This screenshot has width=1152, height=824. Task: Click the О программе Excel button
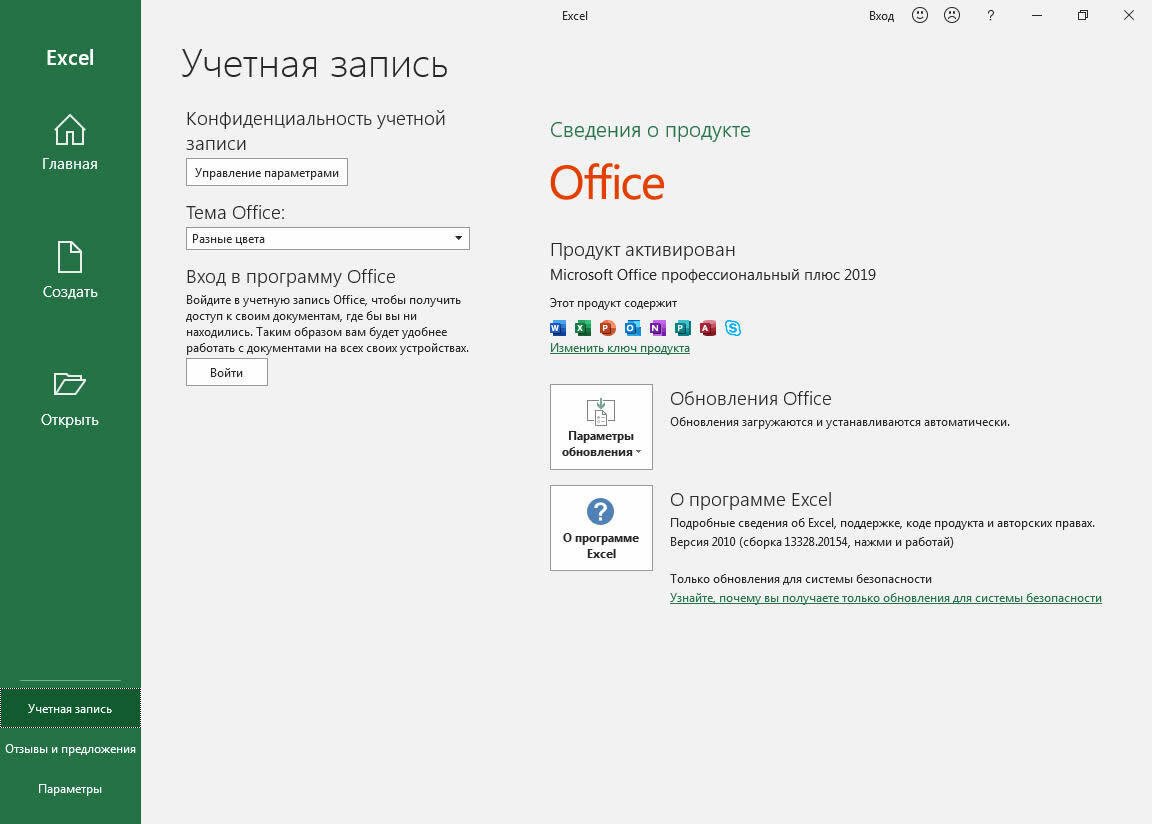[601, 528]
